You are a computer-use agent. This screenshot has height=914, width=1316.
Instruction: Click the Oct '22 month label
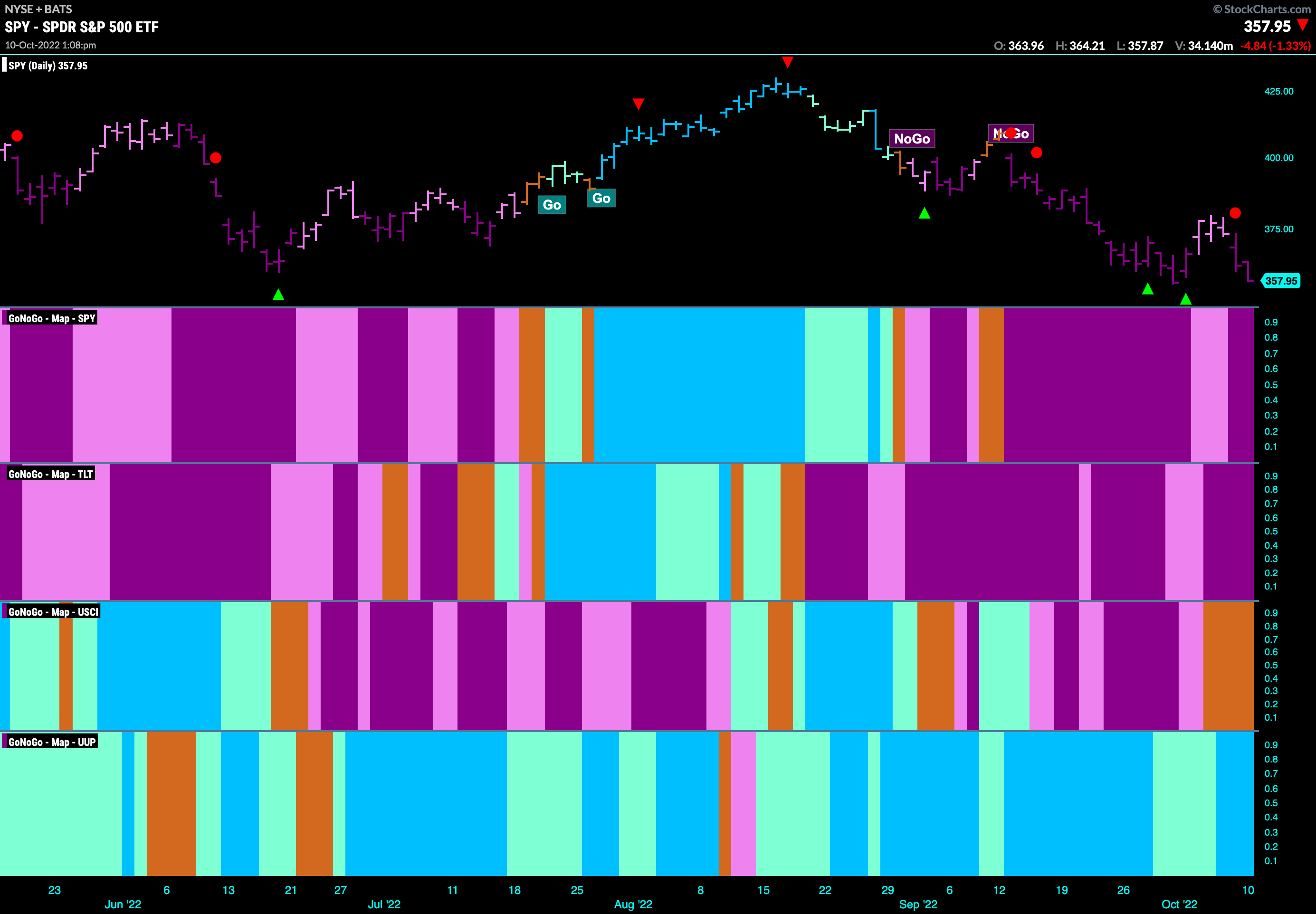[1179, 904]
